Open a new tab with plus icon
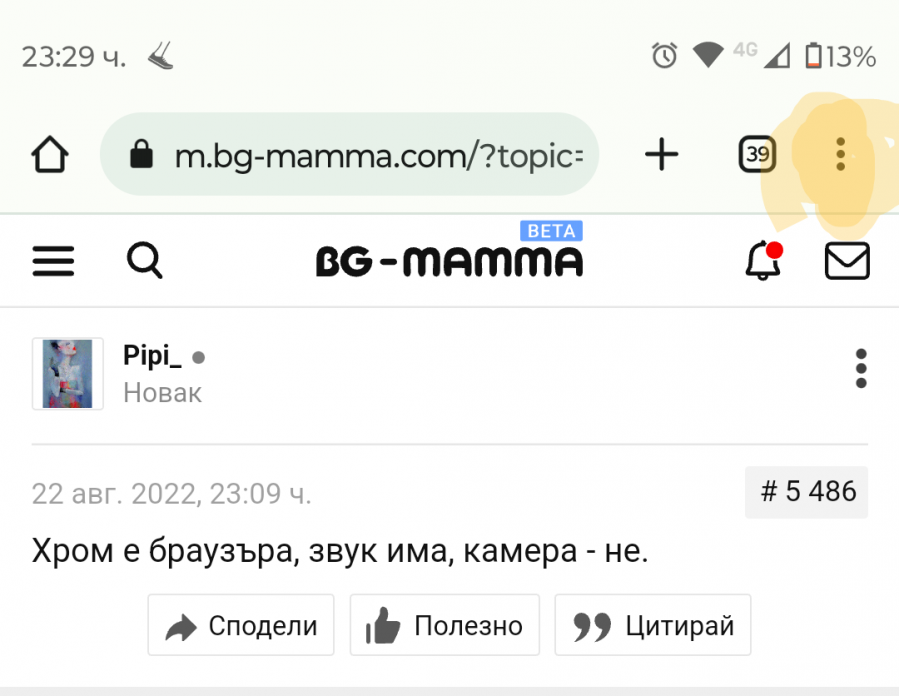This screenshot has height=696, width=899. click(661, 154)
